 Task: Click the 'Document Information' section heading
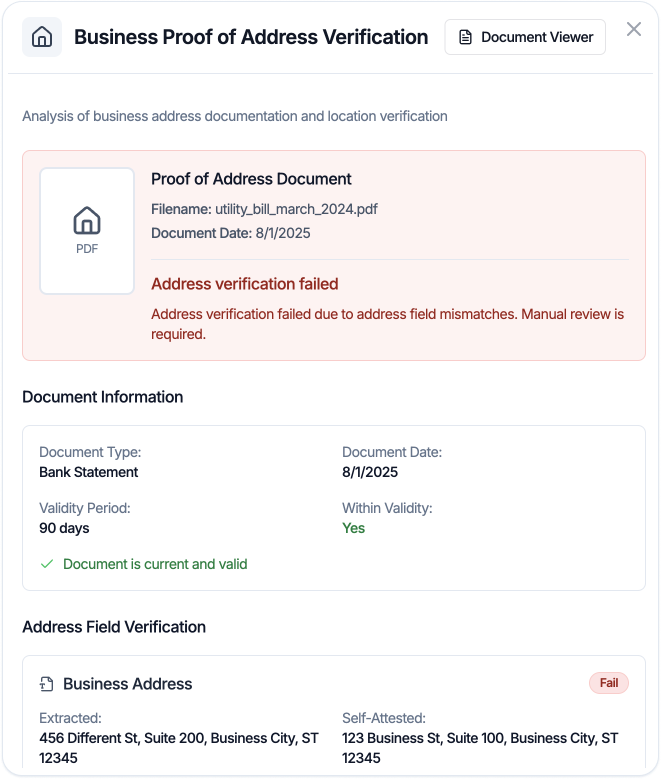(x=103, y=397)
